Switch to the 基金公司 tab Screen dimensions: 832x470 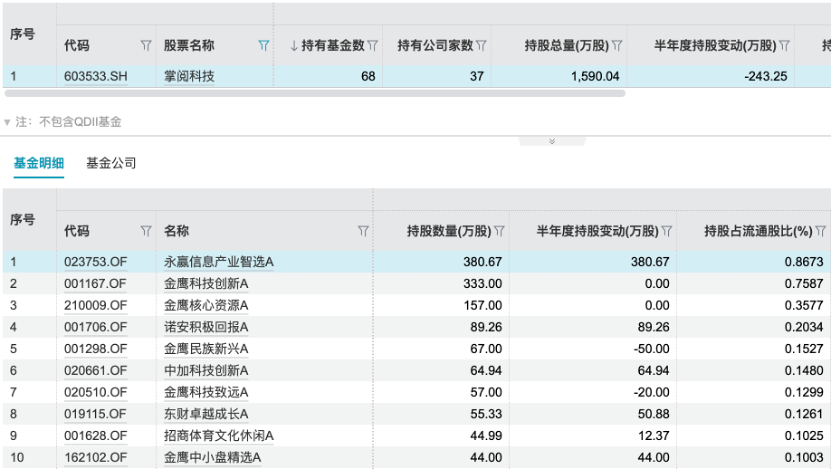click(111, 163)
